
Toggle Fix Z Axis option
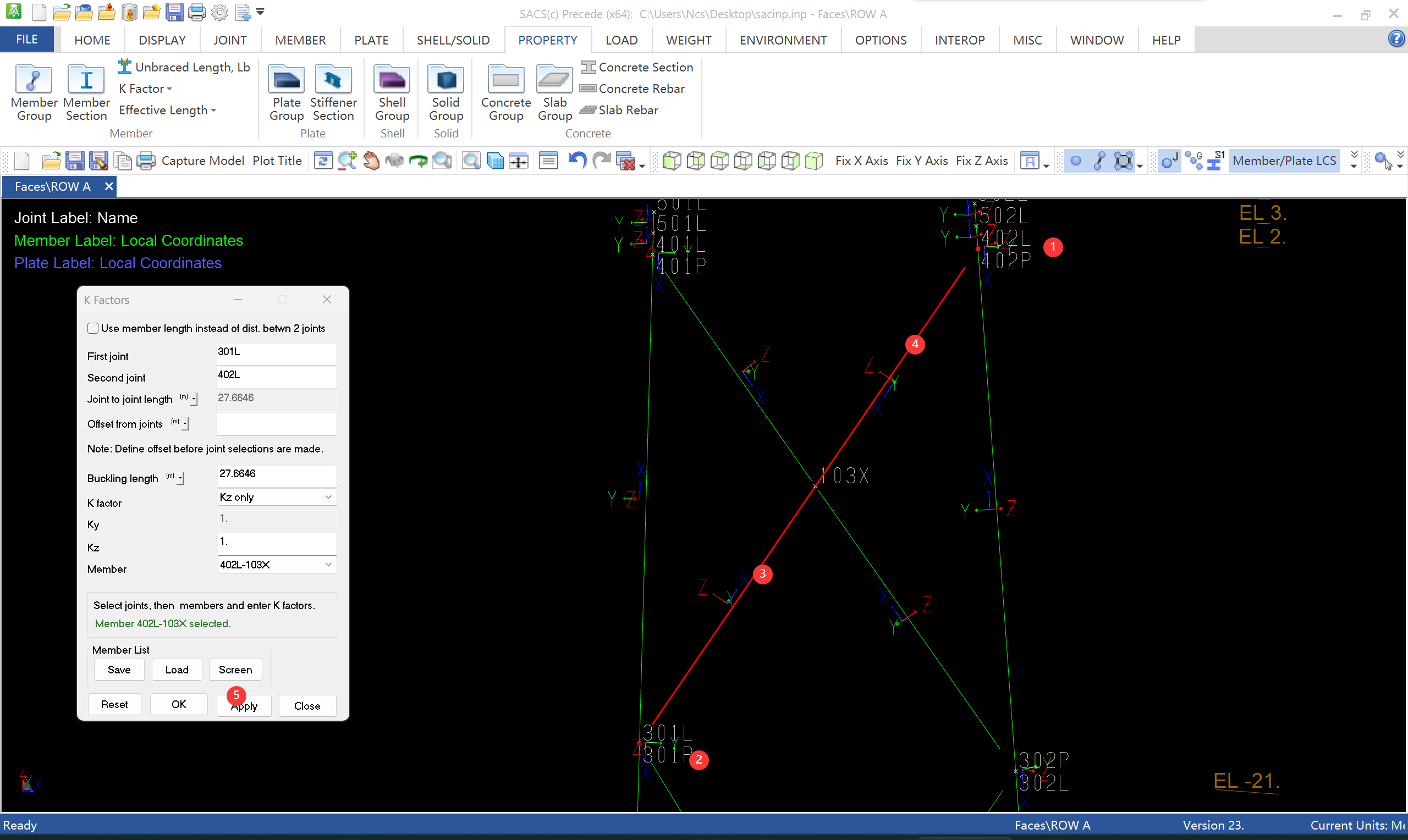tap(981, 161)
